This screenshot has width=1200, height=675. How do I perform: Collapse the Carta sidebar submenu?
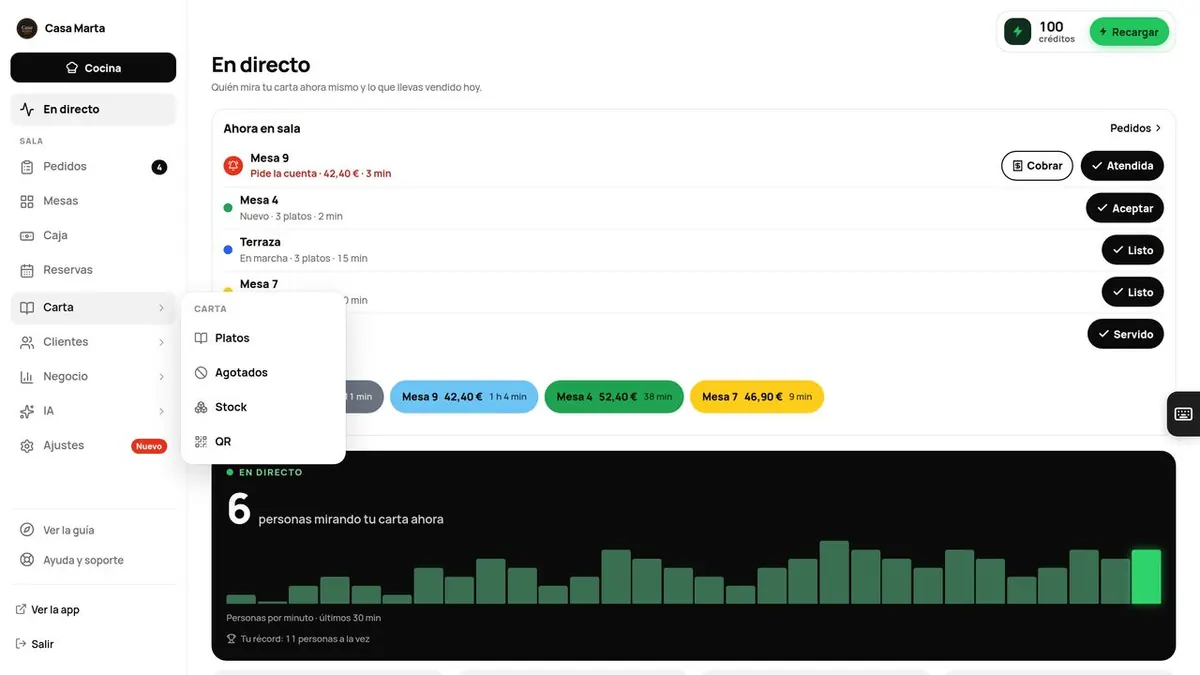point(93,308)
